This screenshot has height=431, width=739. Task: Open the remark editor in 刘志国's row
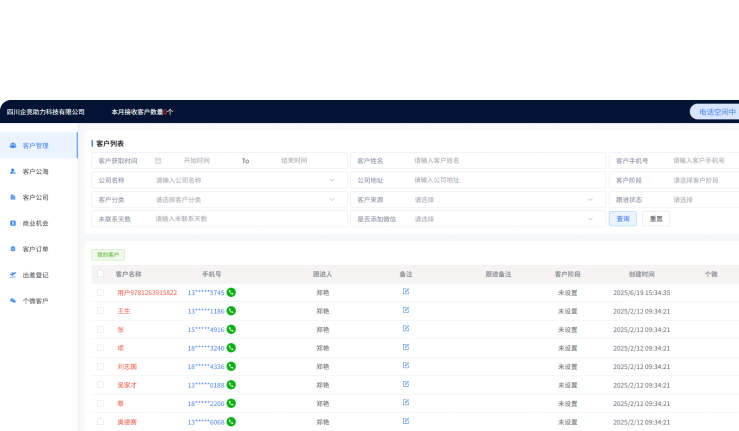tap(406, 366)
